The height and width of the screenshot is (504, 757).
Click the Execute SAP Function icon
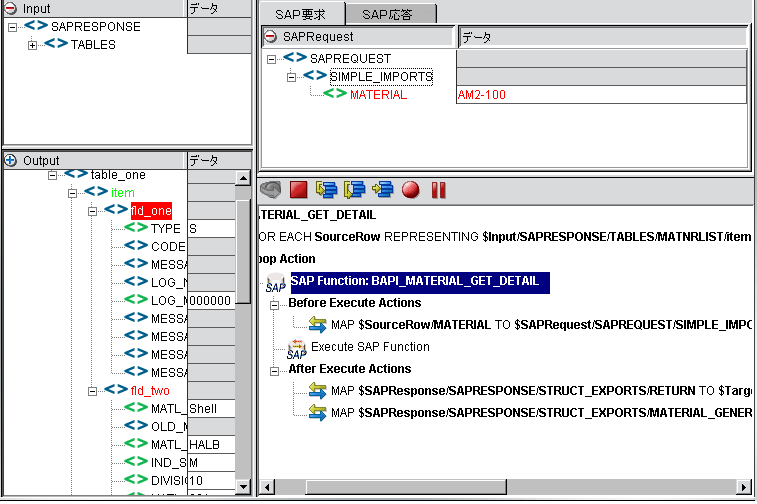(x=296, y=349)
